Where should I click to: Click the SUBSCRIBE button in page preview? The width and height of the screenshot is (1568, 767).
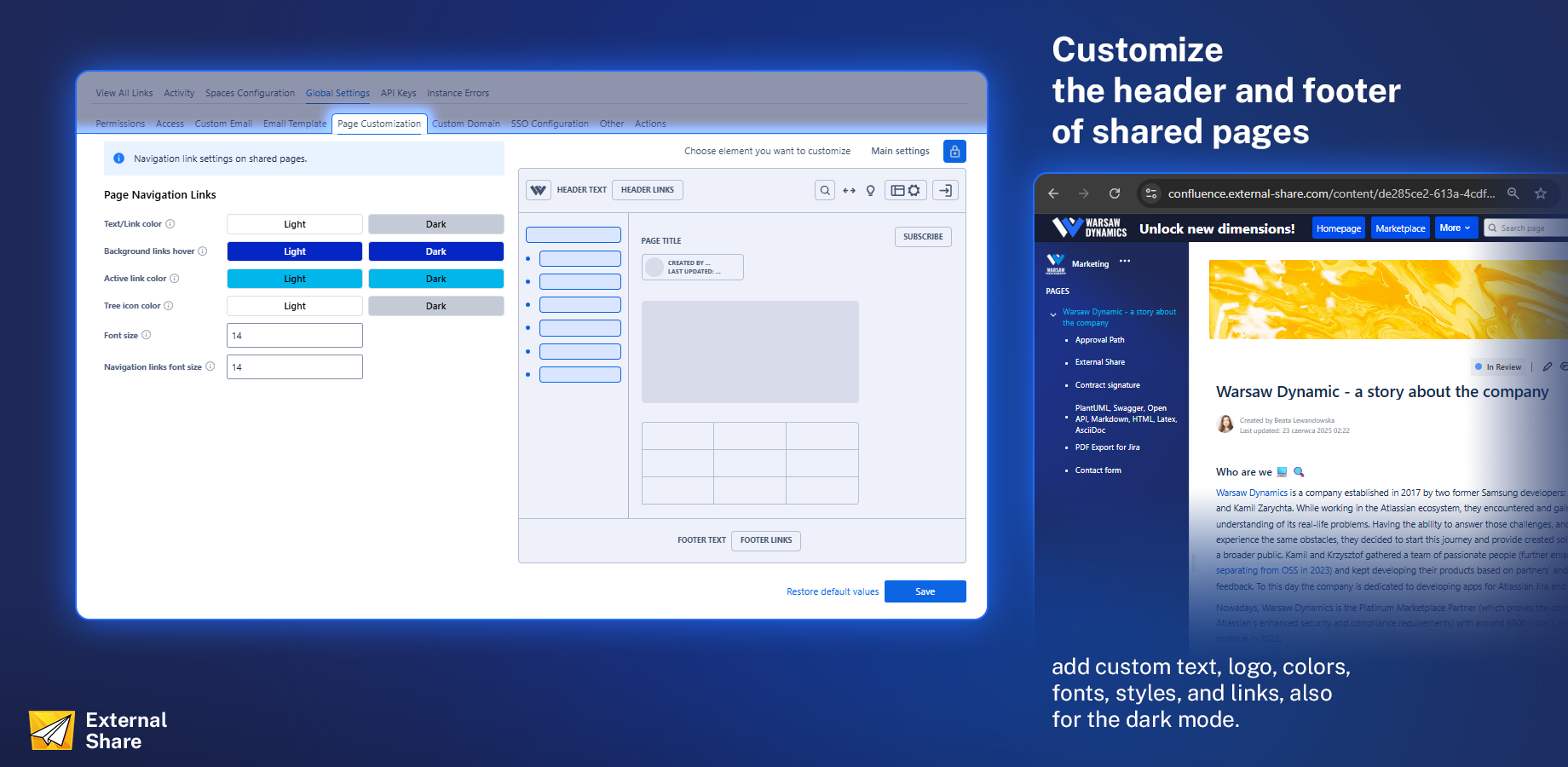tap(923, 237)
